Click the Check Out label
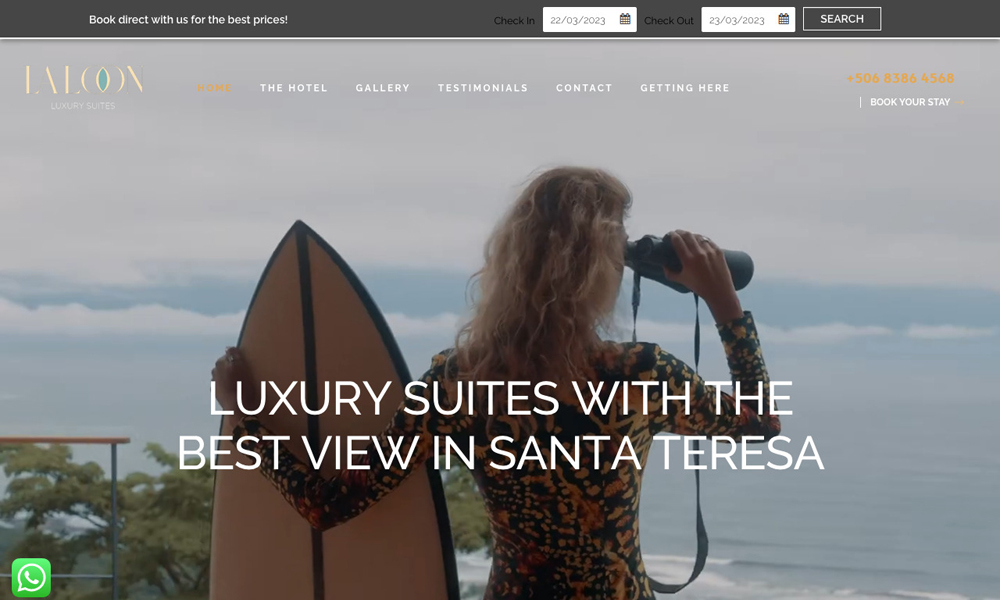 [668, 20]
